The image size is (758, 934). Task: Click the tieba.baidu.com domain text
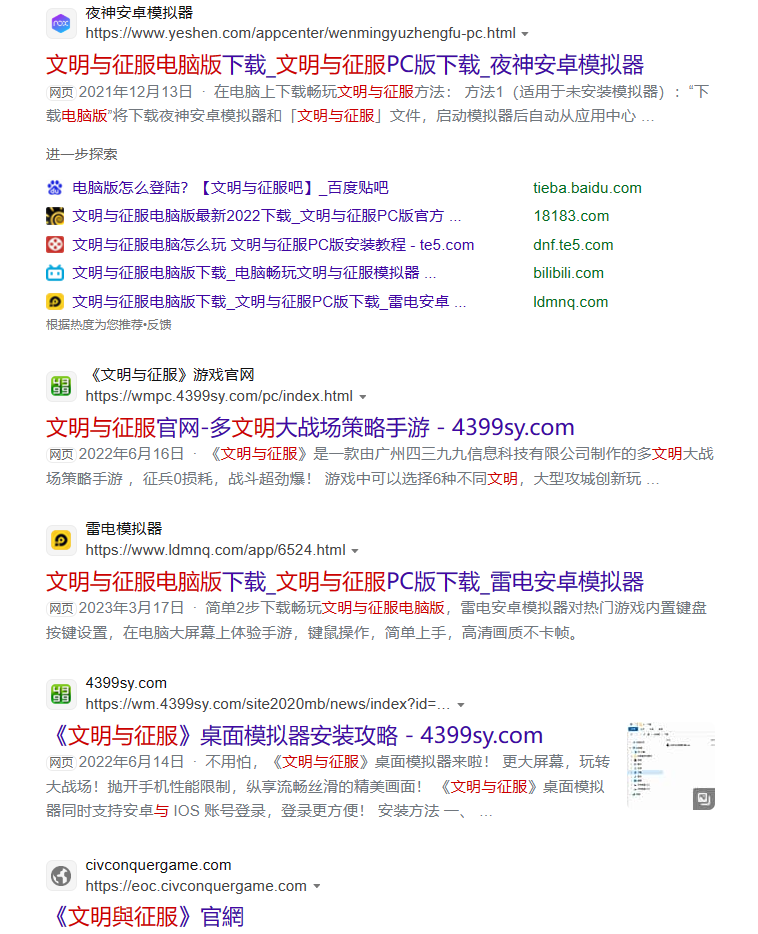click(587, 188)
